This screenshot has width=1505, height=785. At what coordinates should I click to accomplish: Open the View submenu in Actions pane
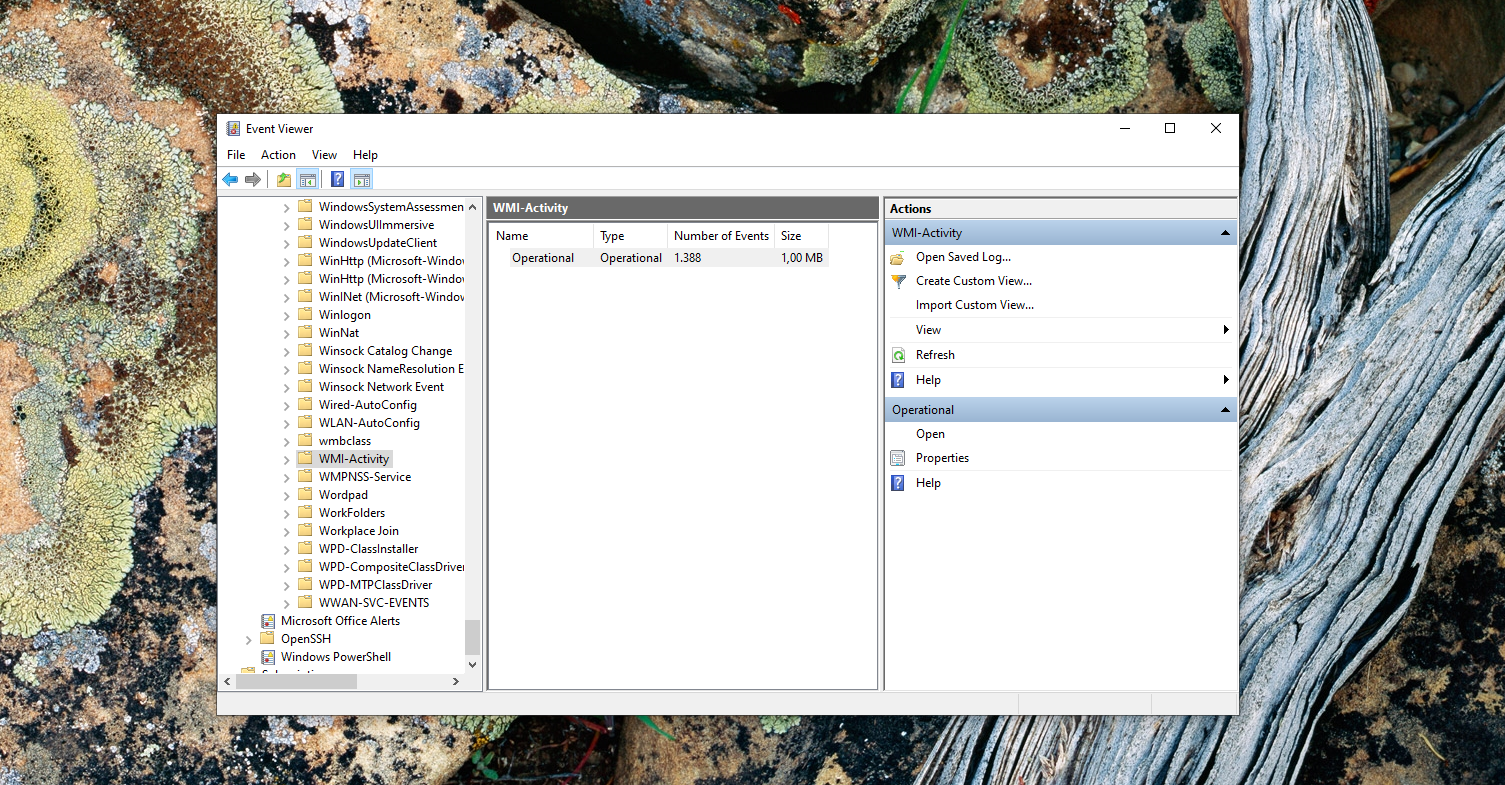(x=1225, y=330)
